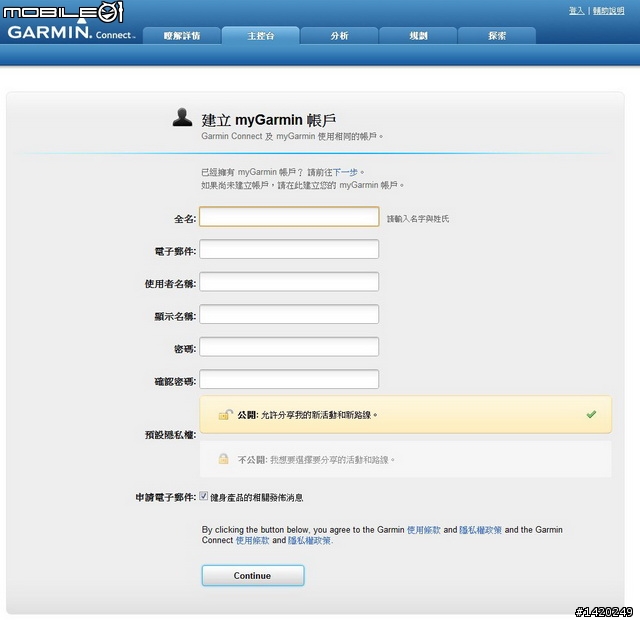Screen dimensions: 640x620
Task: Toggle the 健身產品的相關發佈消息 checkbox
Action: [203, 496]
